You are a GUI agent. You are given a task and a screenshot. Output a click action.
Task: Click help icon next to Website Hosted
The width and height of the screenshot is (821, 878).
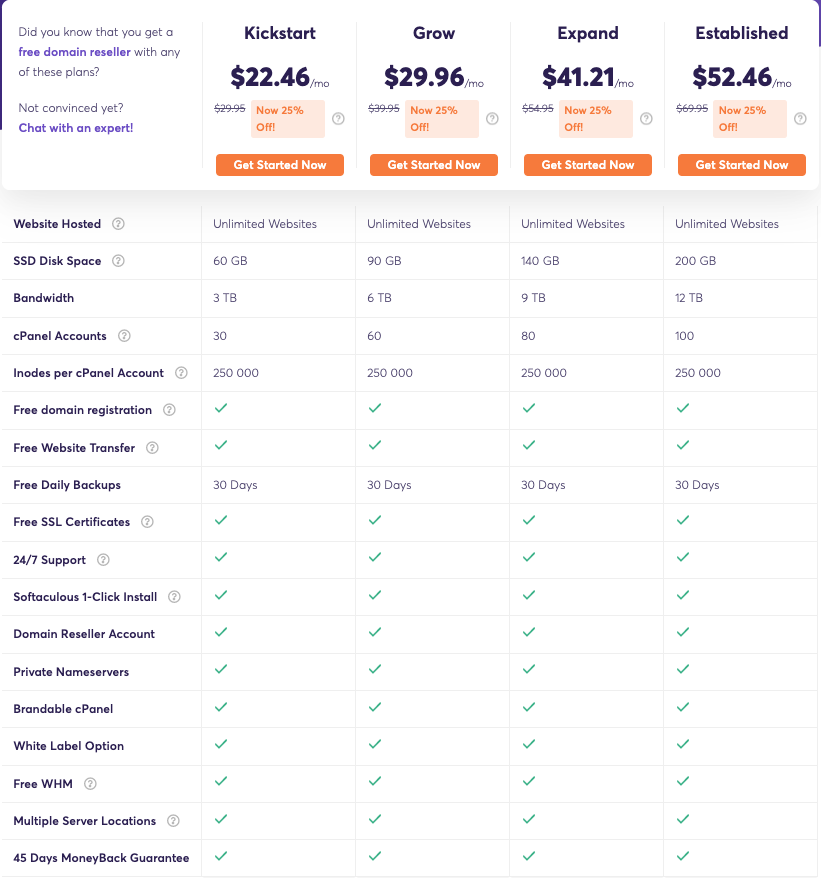pyautogui.click(x=119, y=224)
